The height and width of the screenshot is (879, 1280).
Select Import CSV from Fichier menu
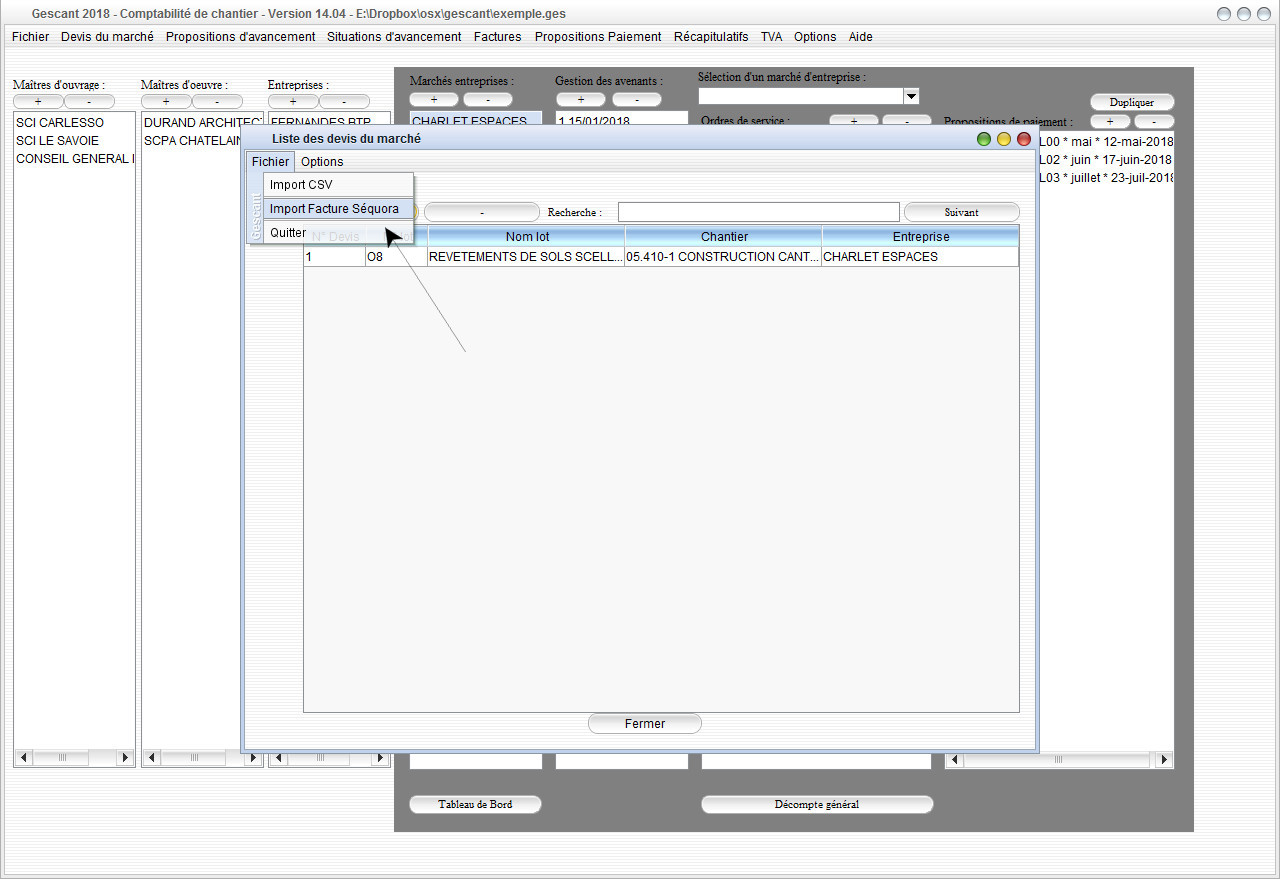pos(301,185)
